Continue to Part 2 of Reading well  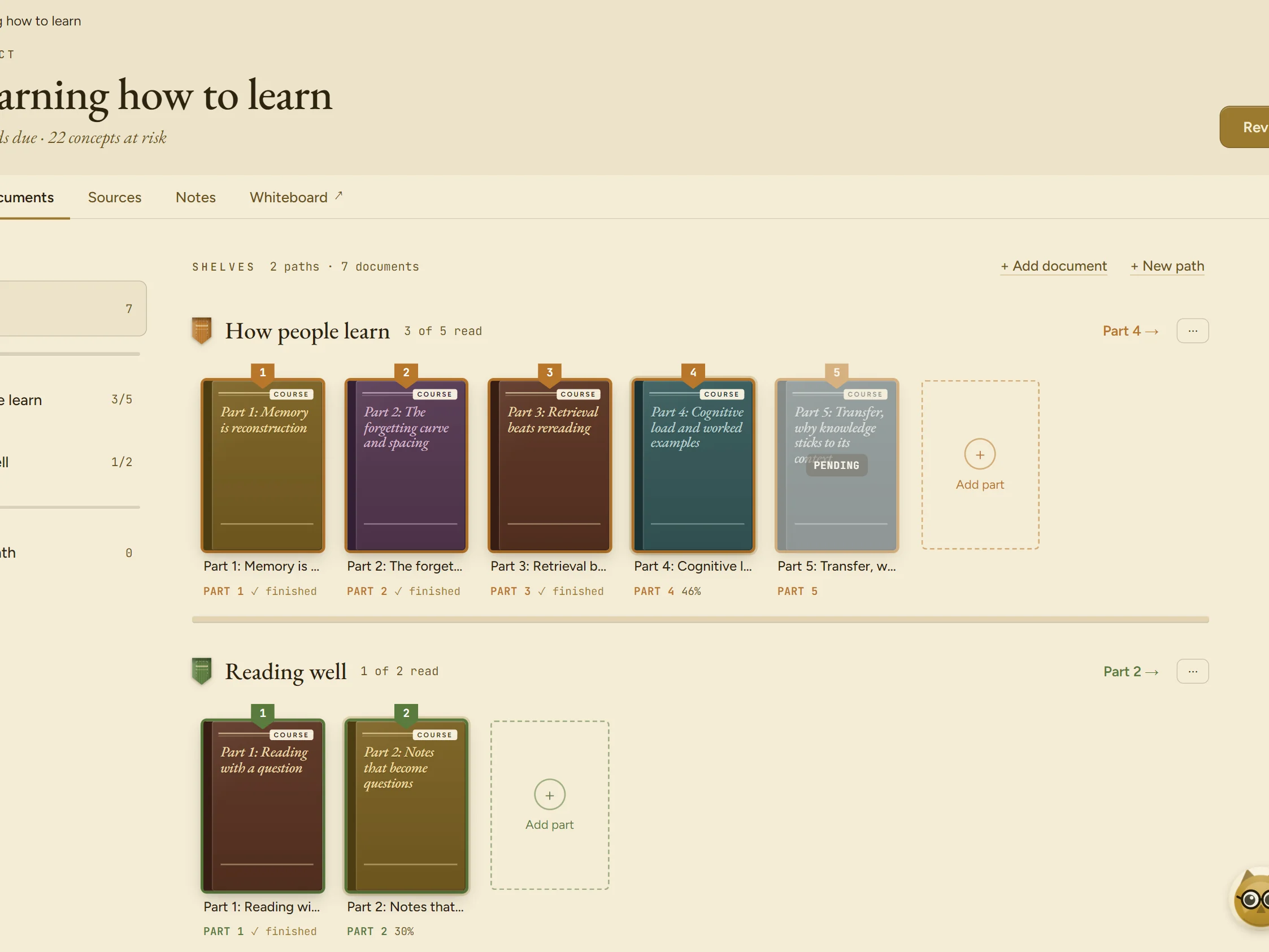[x=1130, y=671]
